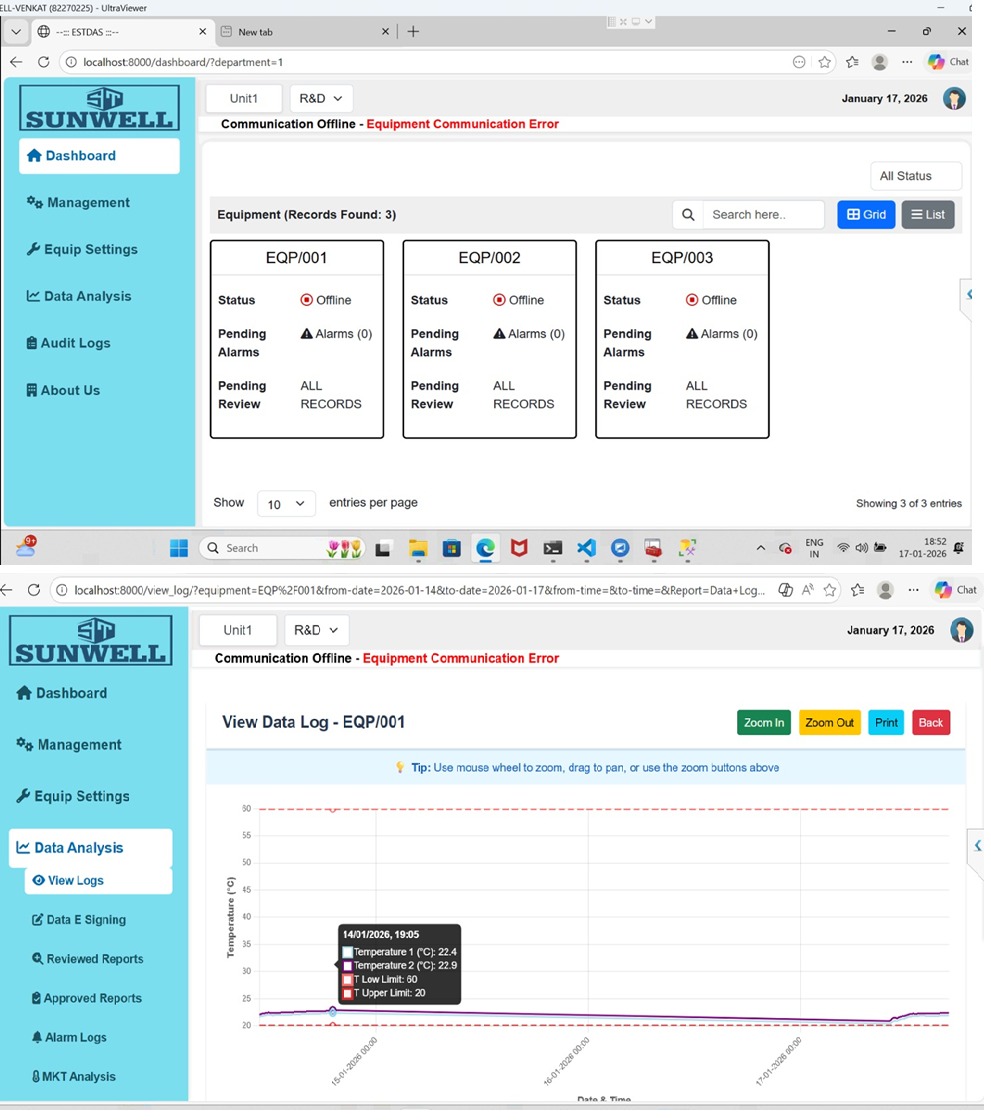The image size is (991, 1120).
Task: Open the user profile avatar on the dashboard
Action: 954,99
